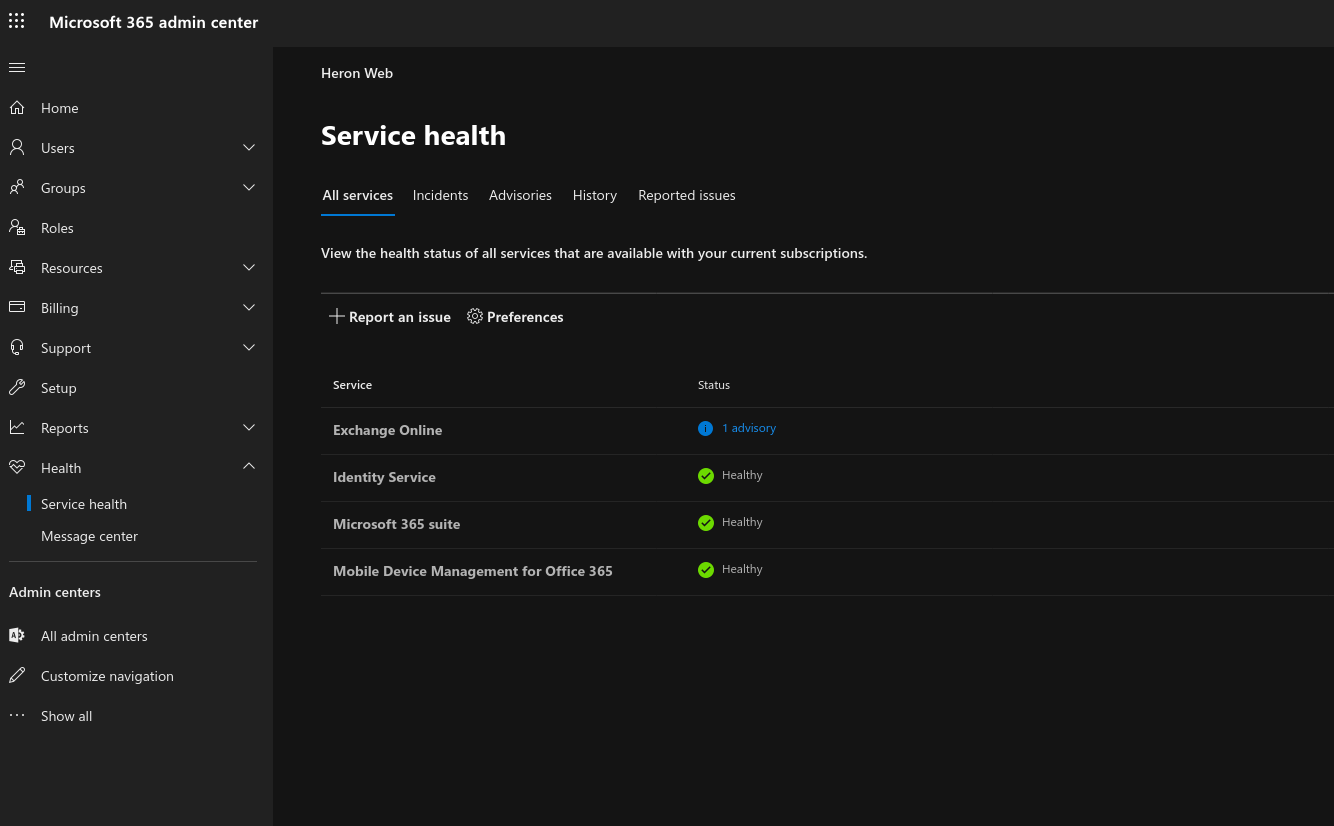Open the Microsoft 365 suite row

pyautogui.click(x=827, y=525)
